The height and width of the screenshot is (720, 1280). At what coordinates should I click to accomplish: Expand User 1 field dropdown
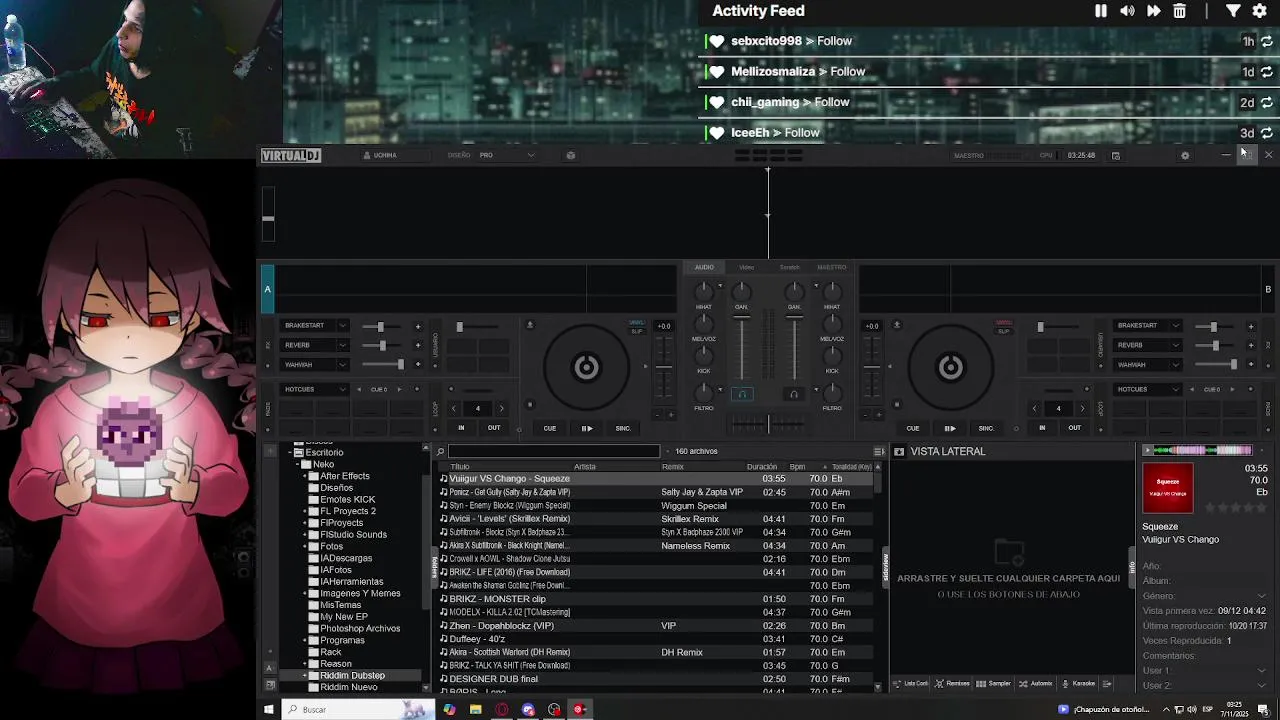click(x=1262, y=670)
